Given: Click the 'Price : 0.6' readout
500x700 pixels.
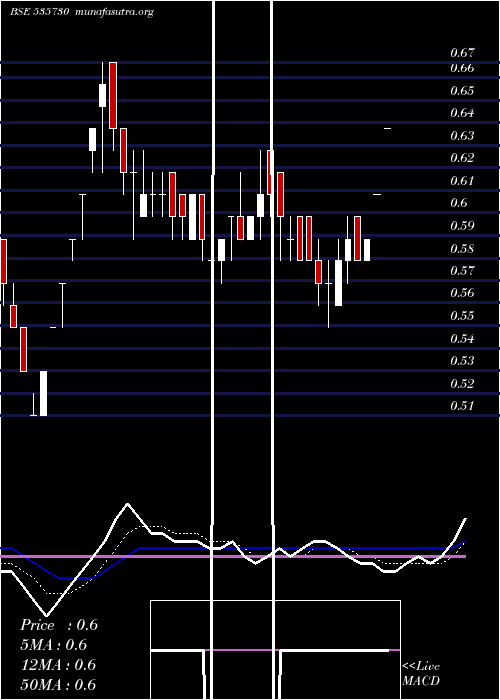Looking at the screenshot, I should pyautogui.click(x=59, y=625).
